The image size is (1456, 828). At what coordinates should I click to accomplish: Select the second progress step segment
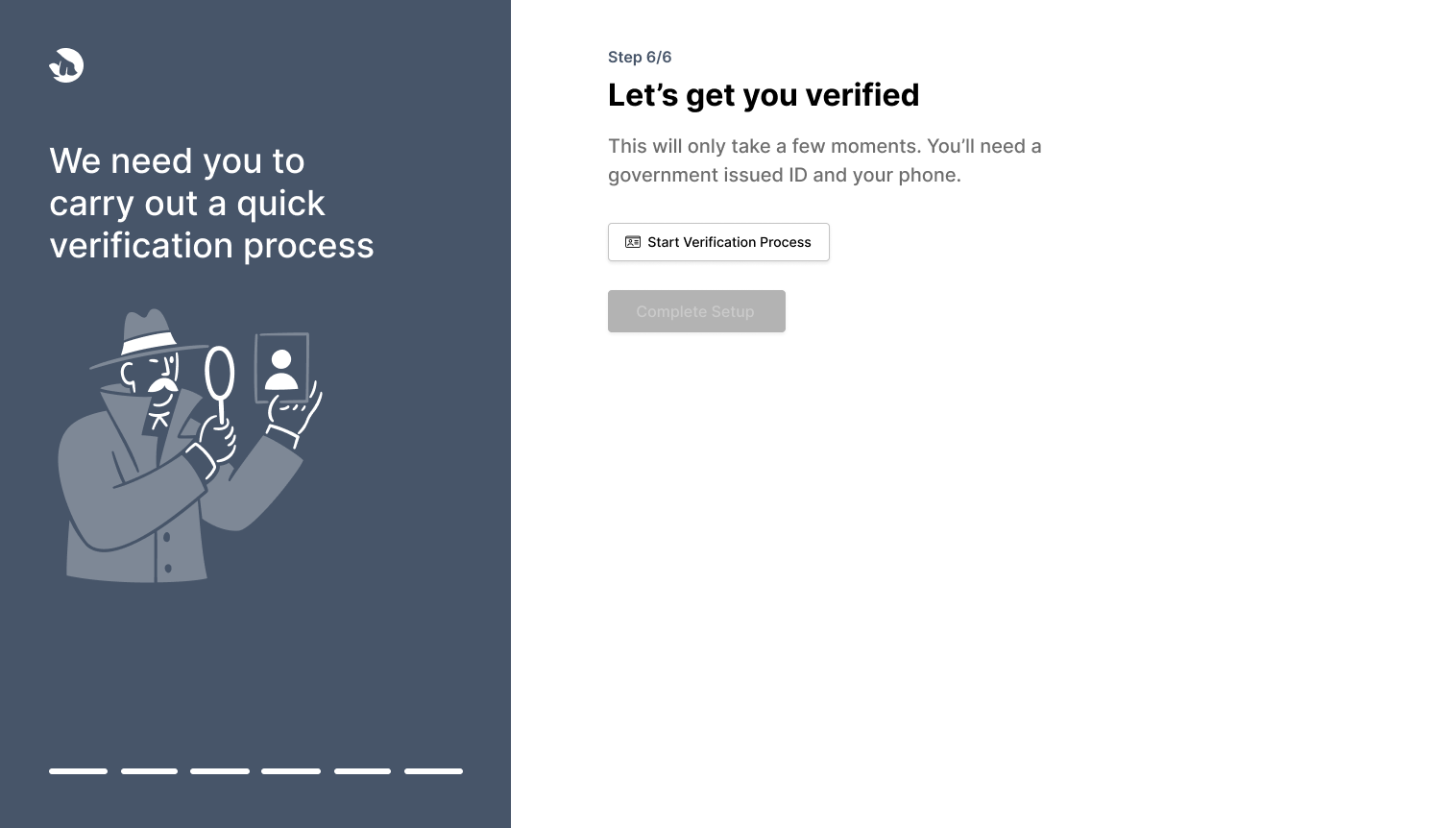(x=149, y=770)
